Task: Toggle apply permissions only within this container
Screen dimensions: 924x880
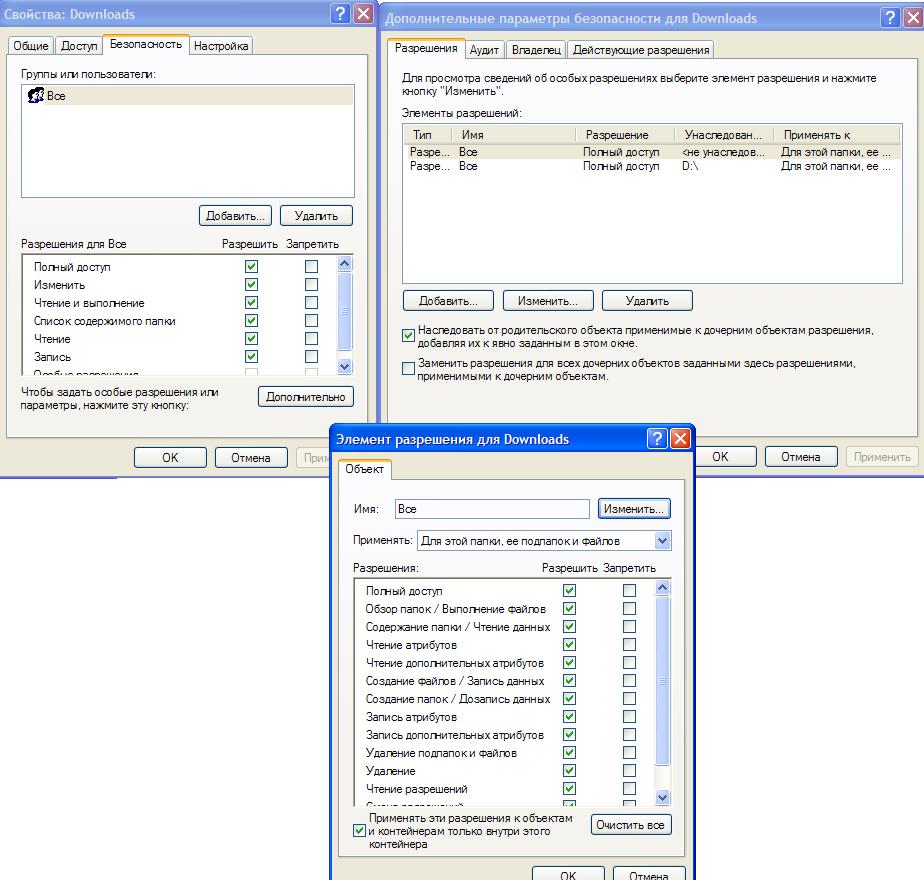Action: click(x=359, y=830)
